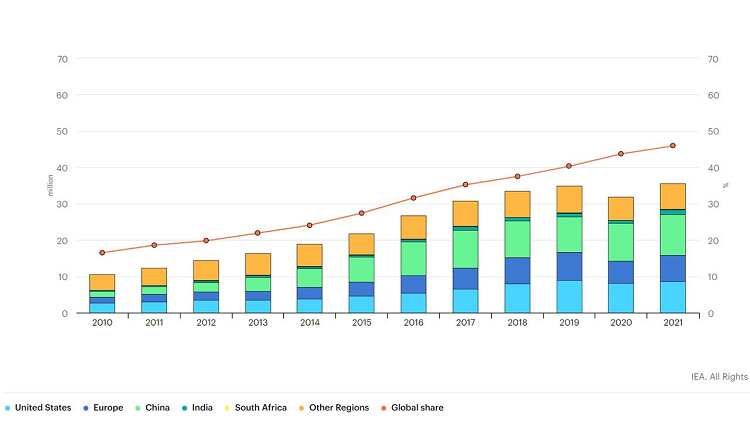Click the United States segment of 2019 bar
This screenshot has width=750, height=421.
pyautogui.click(x=569, y=297)
